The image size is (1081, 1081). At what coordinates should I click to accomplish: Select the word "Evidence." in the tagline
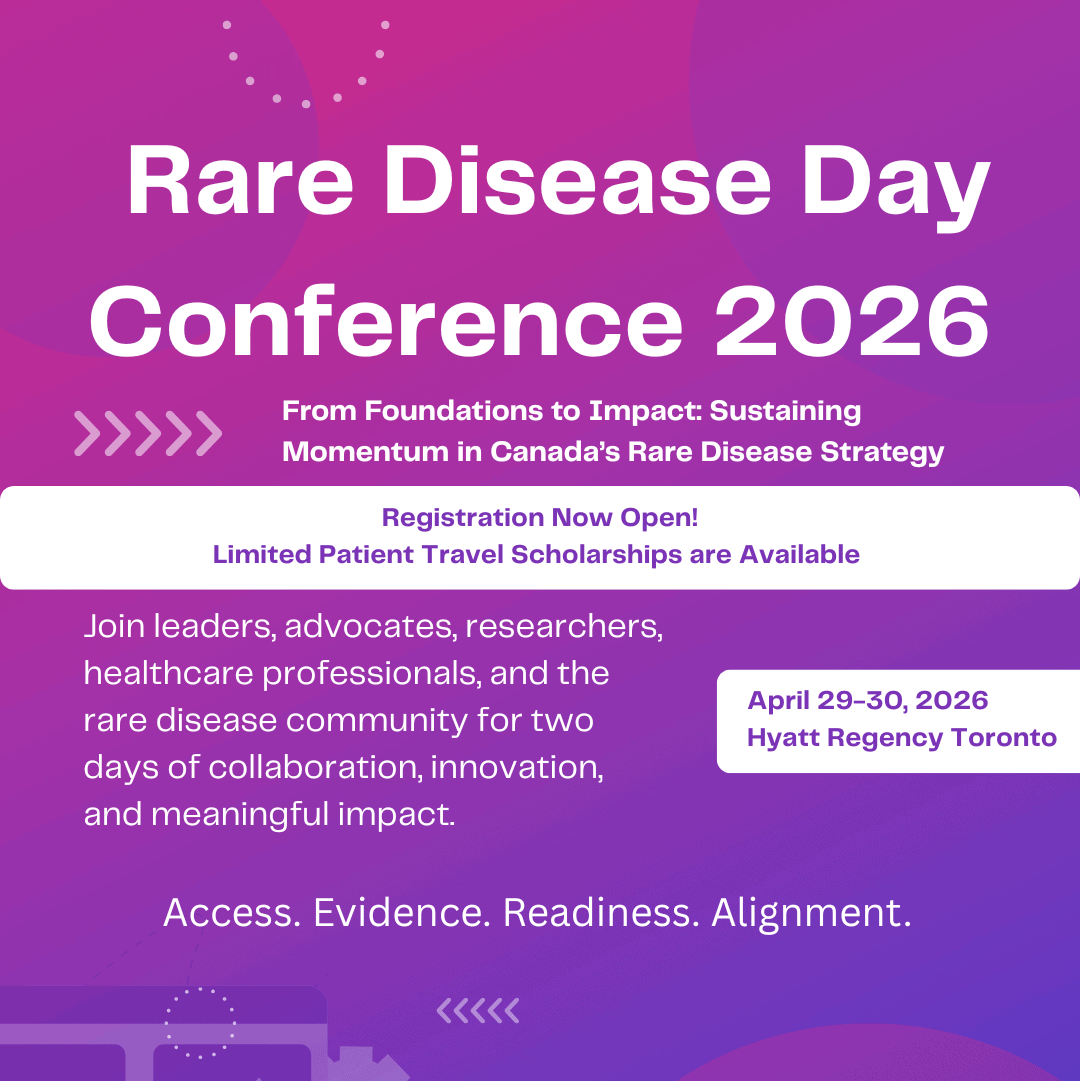click(402, 913)
